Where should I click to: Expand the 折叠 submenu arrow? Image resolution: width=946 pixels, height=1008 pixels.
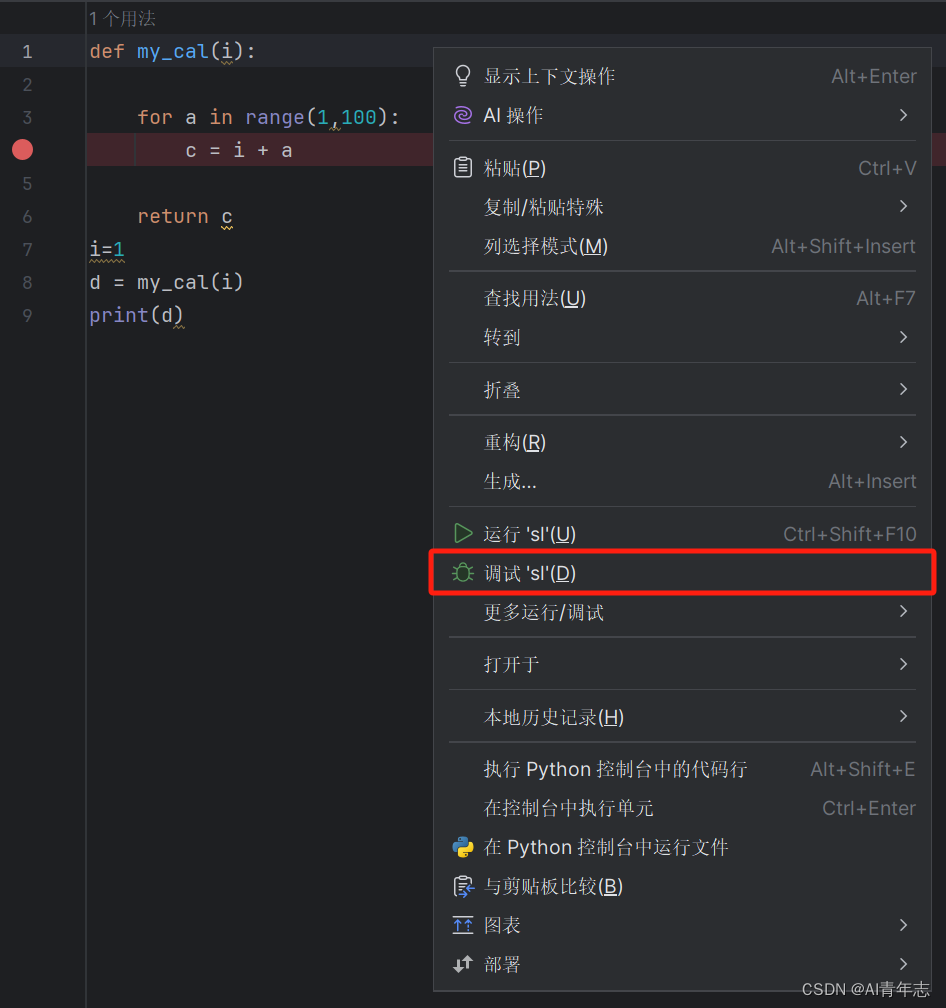click(x=904, y=390)
